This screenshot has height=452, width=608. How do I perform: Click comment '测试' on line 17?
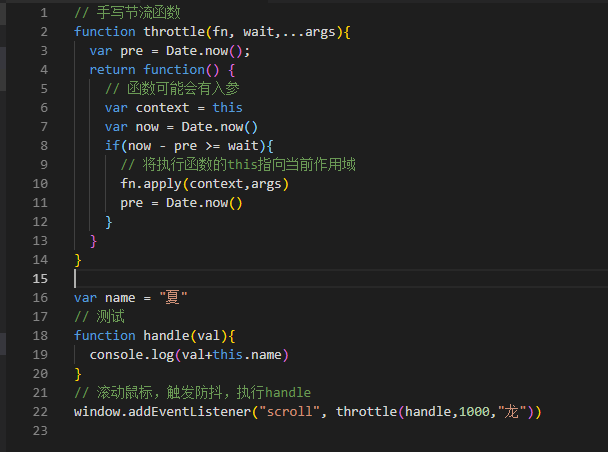[111, 317]
